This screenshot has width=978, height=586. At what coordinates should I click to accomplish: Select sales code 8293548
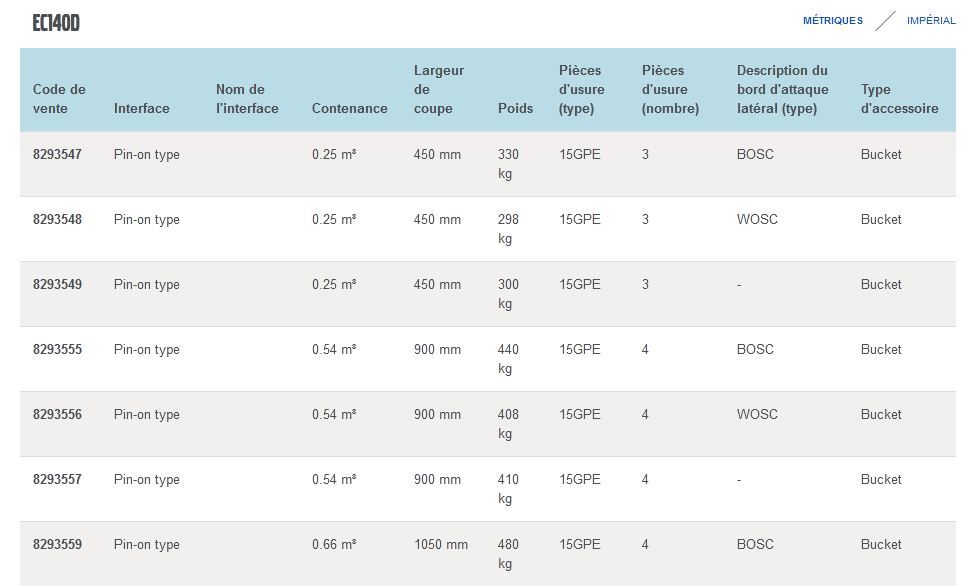(57, 220)
